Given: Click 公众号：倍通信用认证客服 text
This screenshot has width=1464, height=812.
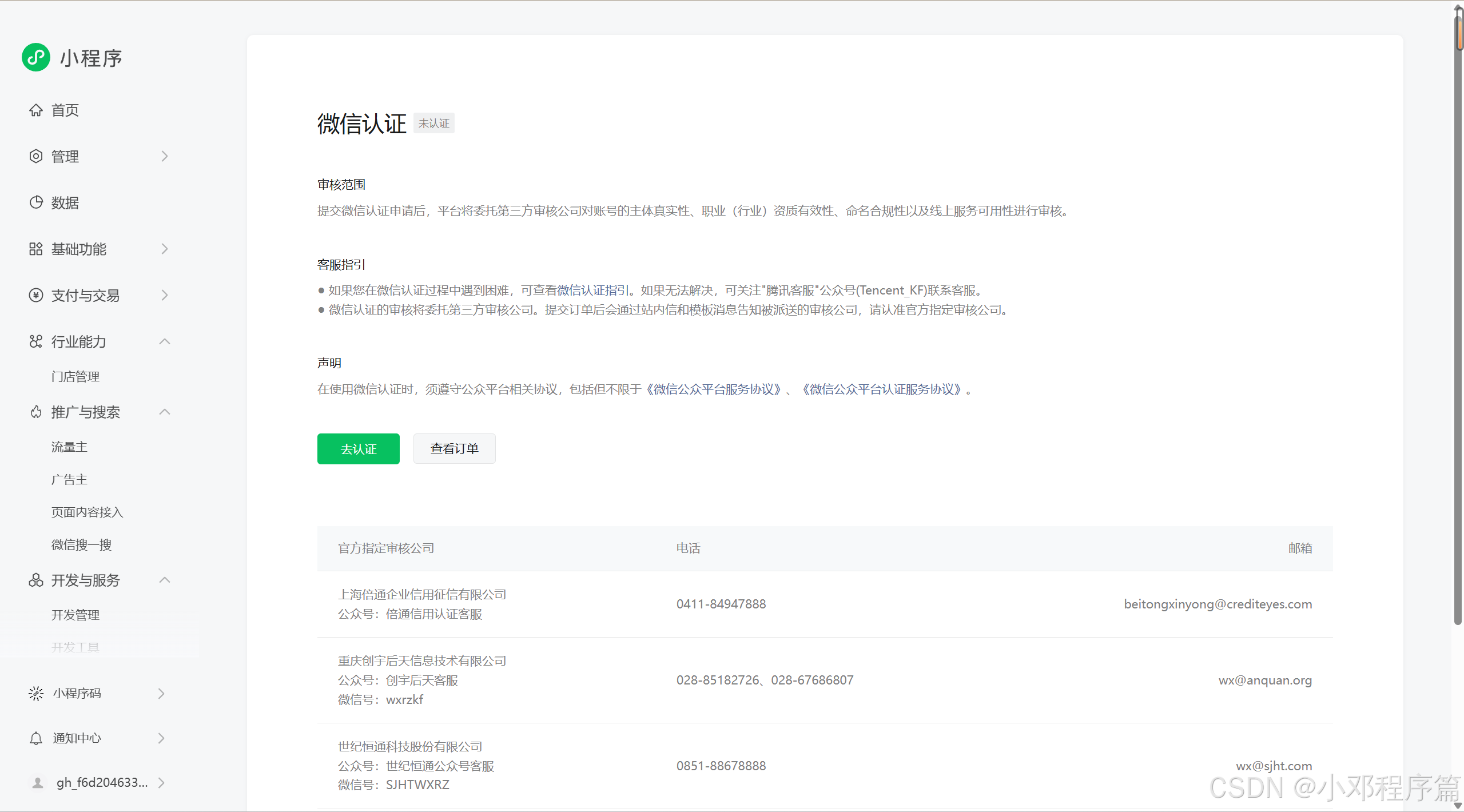Looking at the screenshot, I should click(x=410, y=614).
